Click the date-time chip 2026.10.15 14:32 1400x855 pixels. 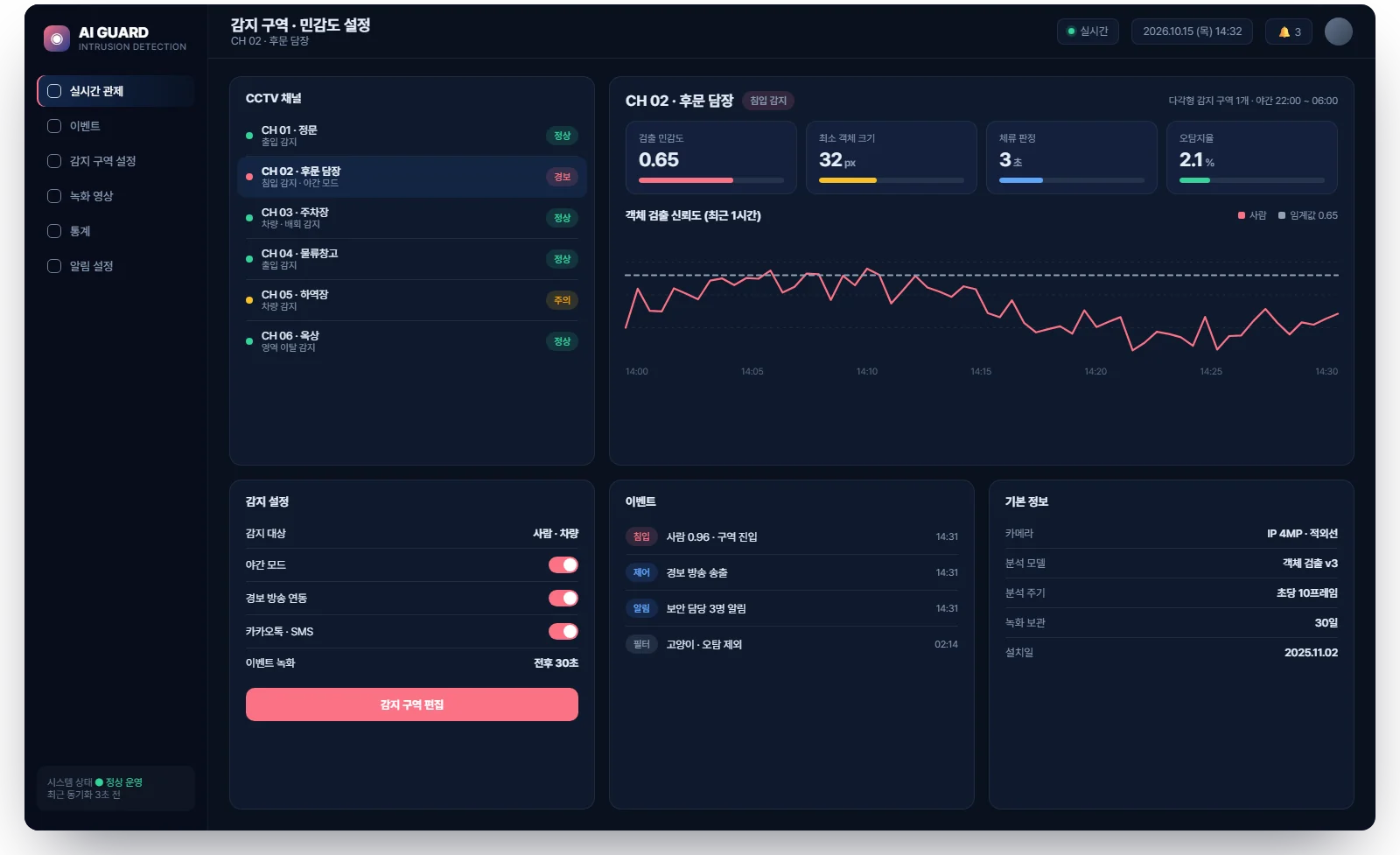point(1192,32)
